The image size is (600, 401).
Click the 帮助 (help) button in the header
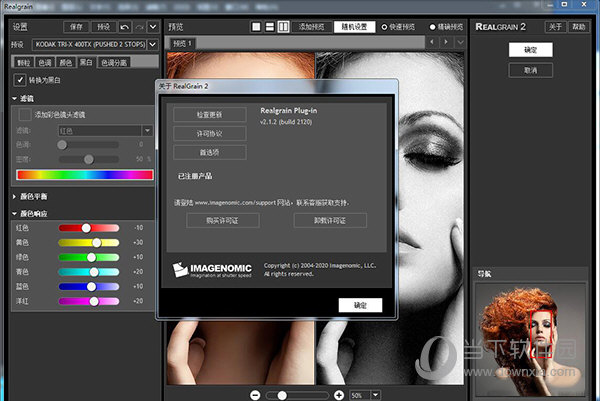(x=579, y=27)
